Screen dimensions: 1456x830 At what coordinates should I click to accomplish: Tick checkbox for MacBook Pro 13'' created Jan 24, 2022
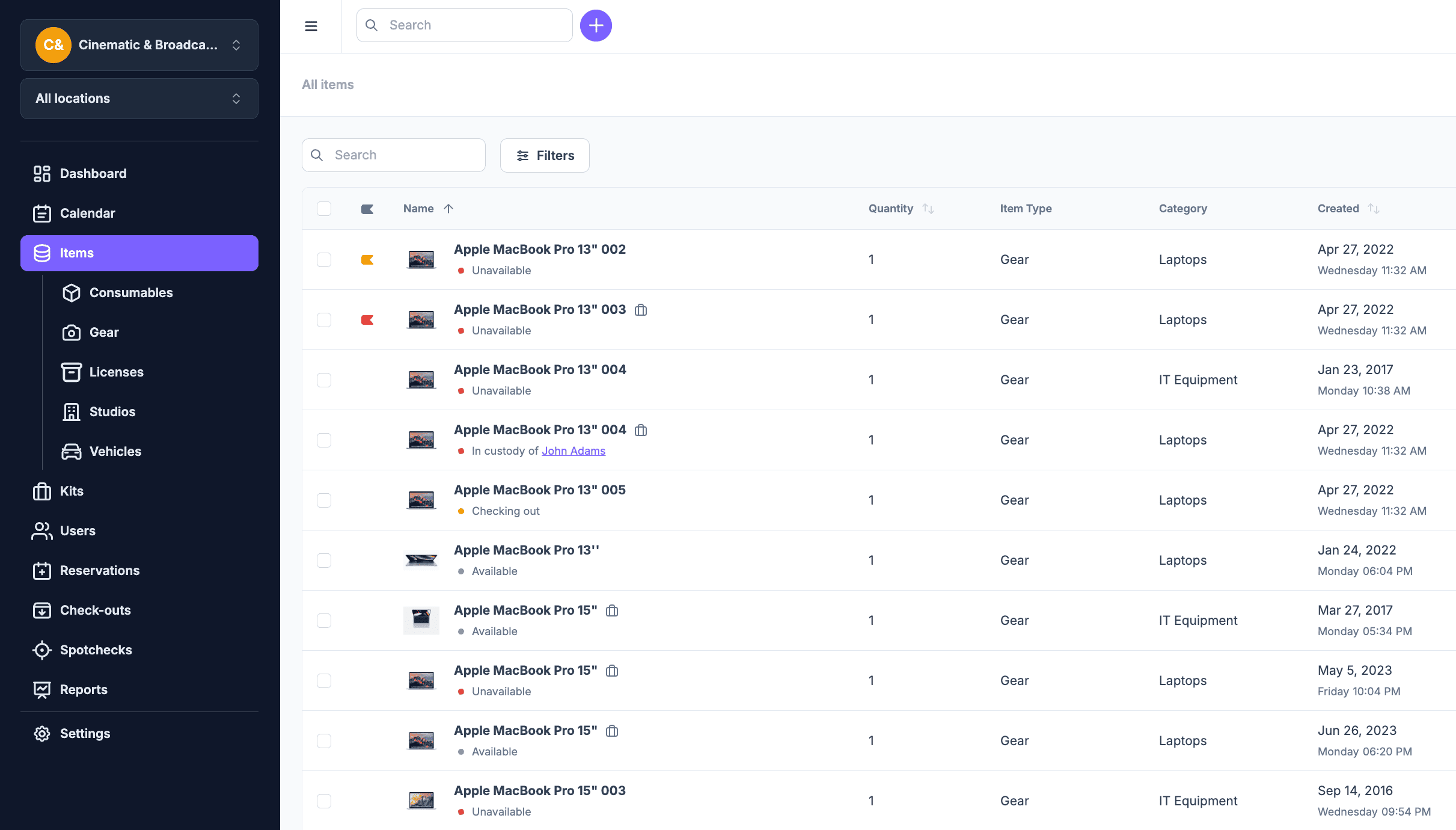coord(324,561)
